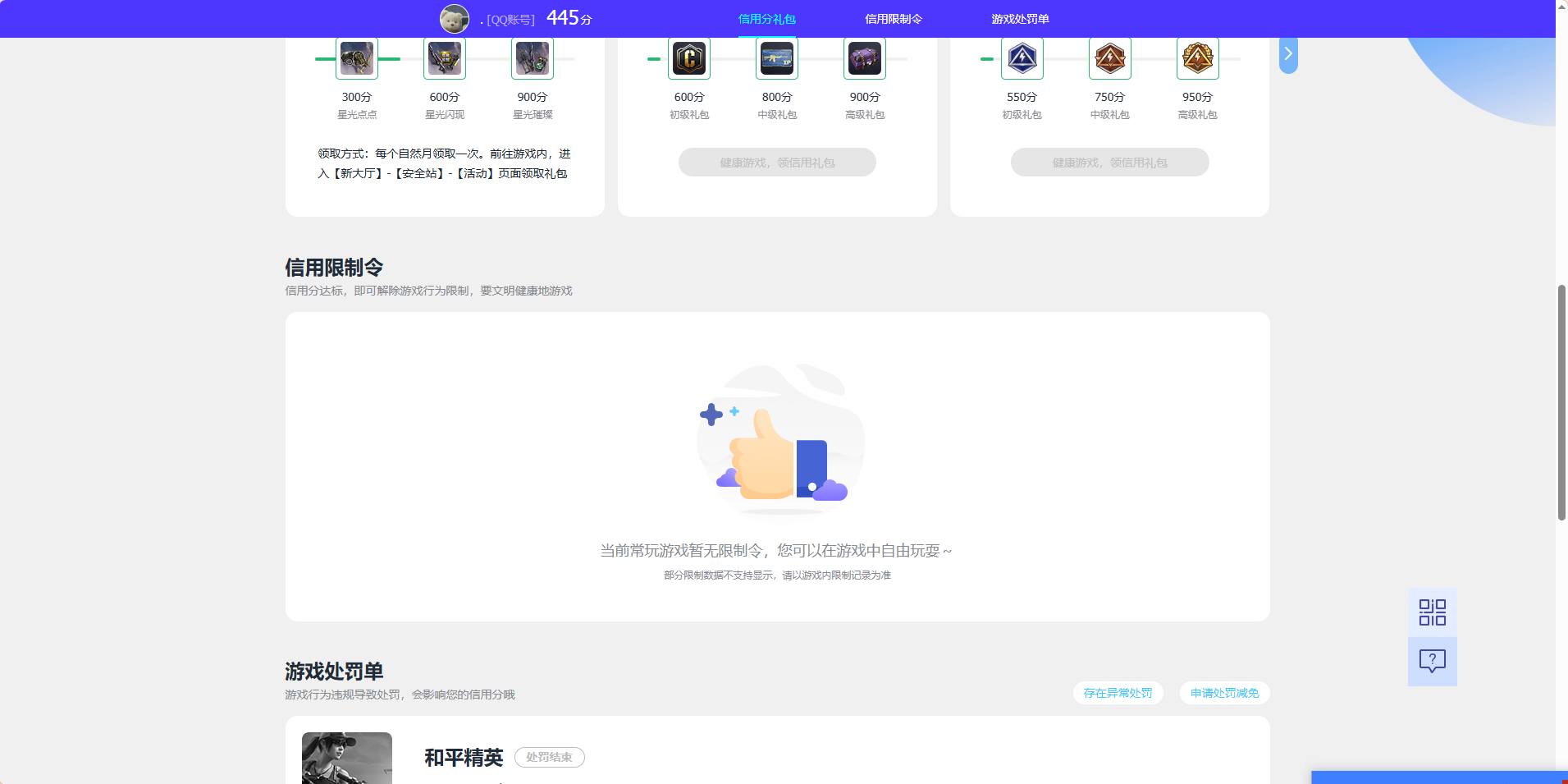Switch to 信用分礼包 tab
The image size is (1568, 784).
767,19
